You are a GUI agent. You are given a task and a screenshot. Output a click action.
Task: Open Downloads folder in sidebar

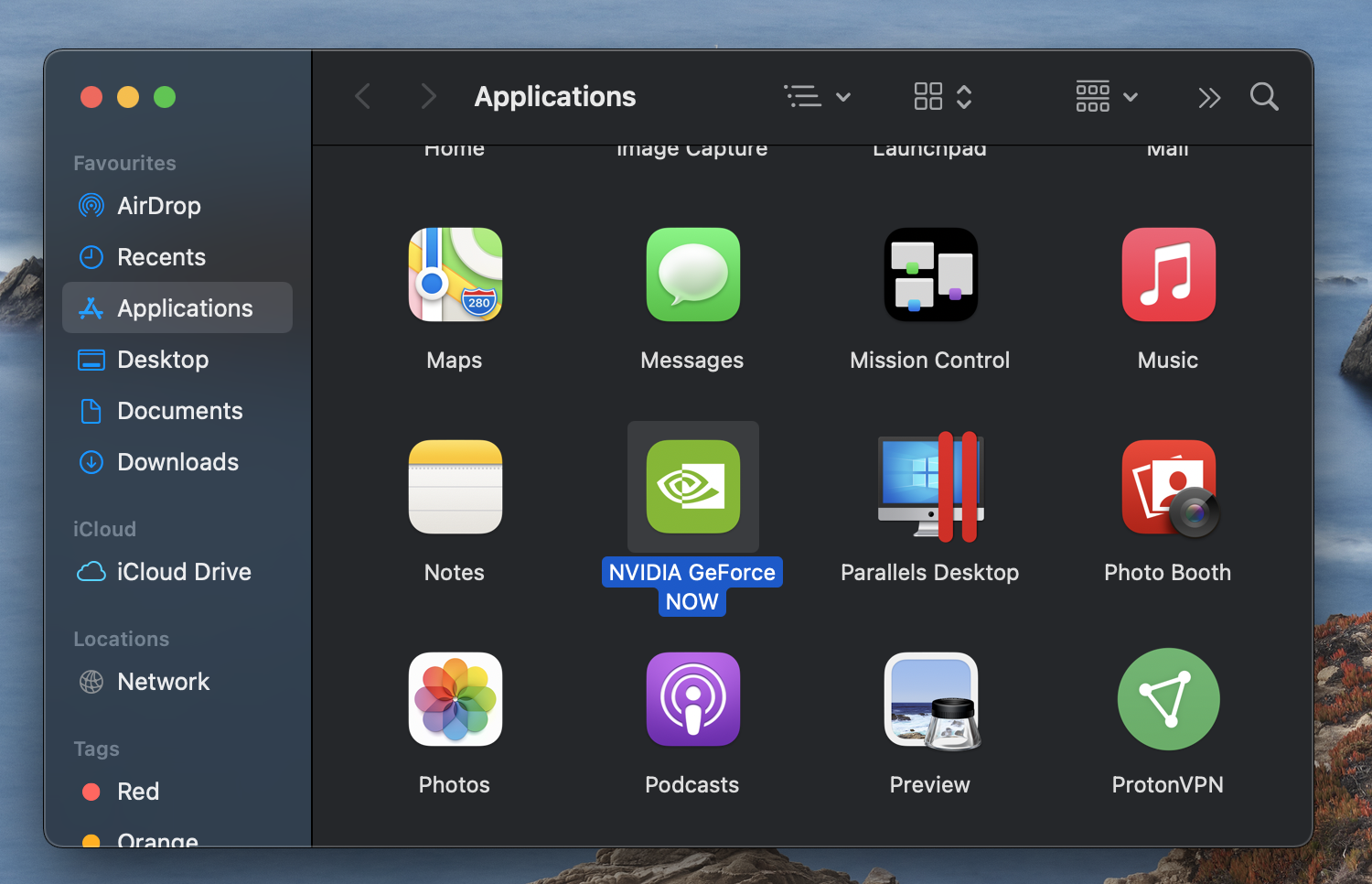tap(177, 462)
